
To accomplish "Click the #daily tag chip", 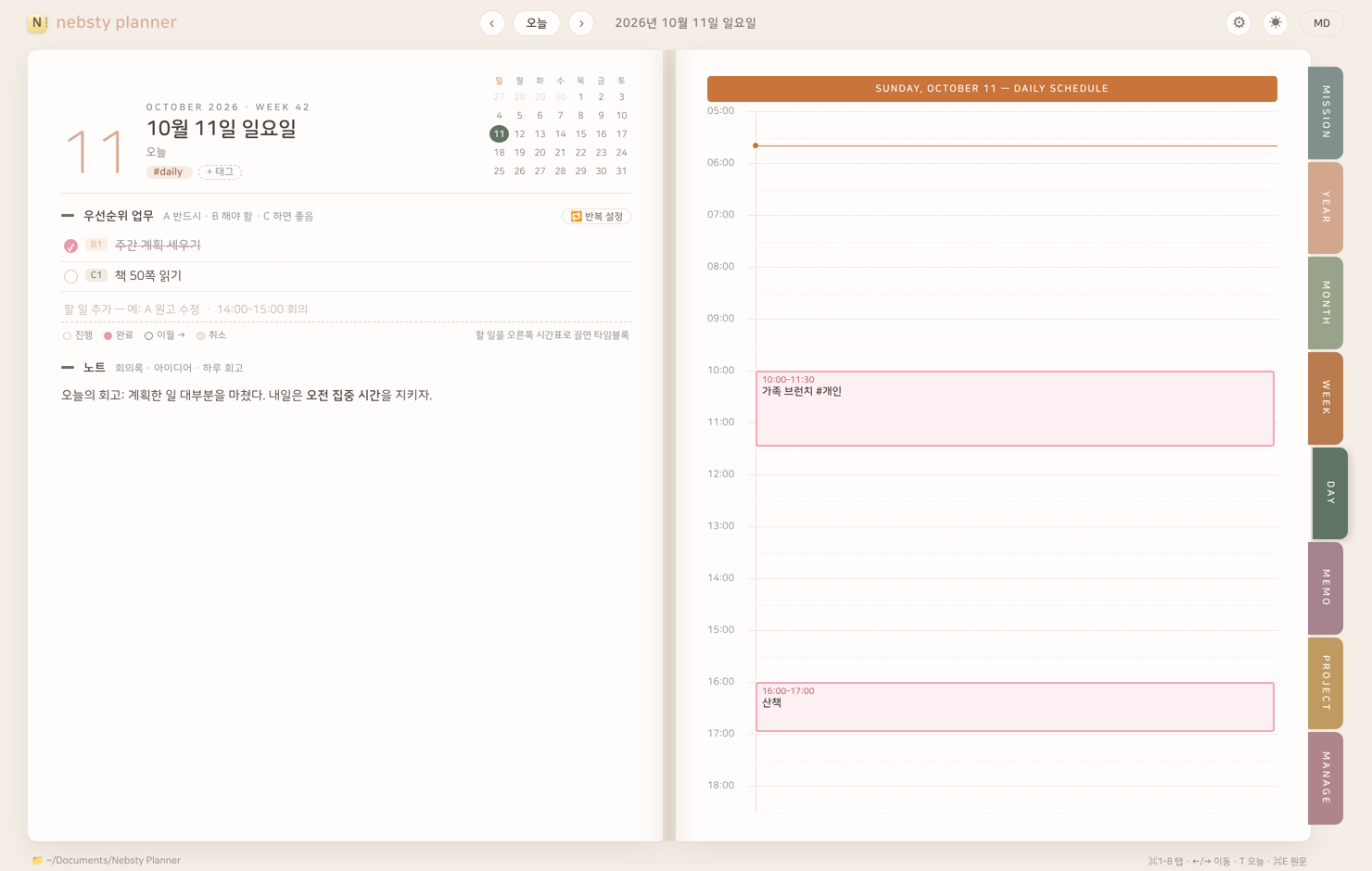I will pos(169,171).
